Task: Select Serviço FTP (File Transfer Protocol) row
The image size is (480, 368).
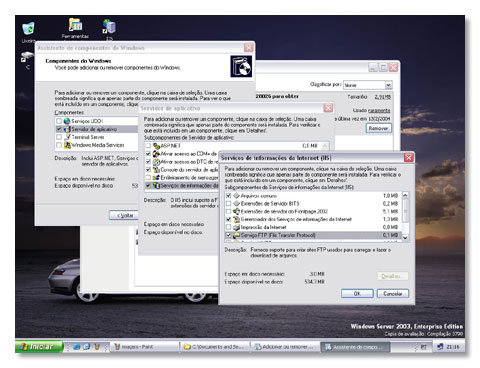Action: [313, 235]
